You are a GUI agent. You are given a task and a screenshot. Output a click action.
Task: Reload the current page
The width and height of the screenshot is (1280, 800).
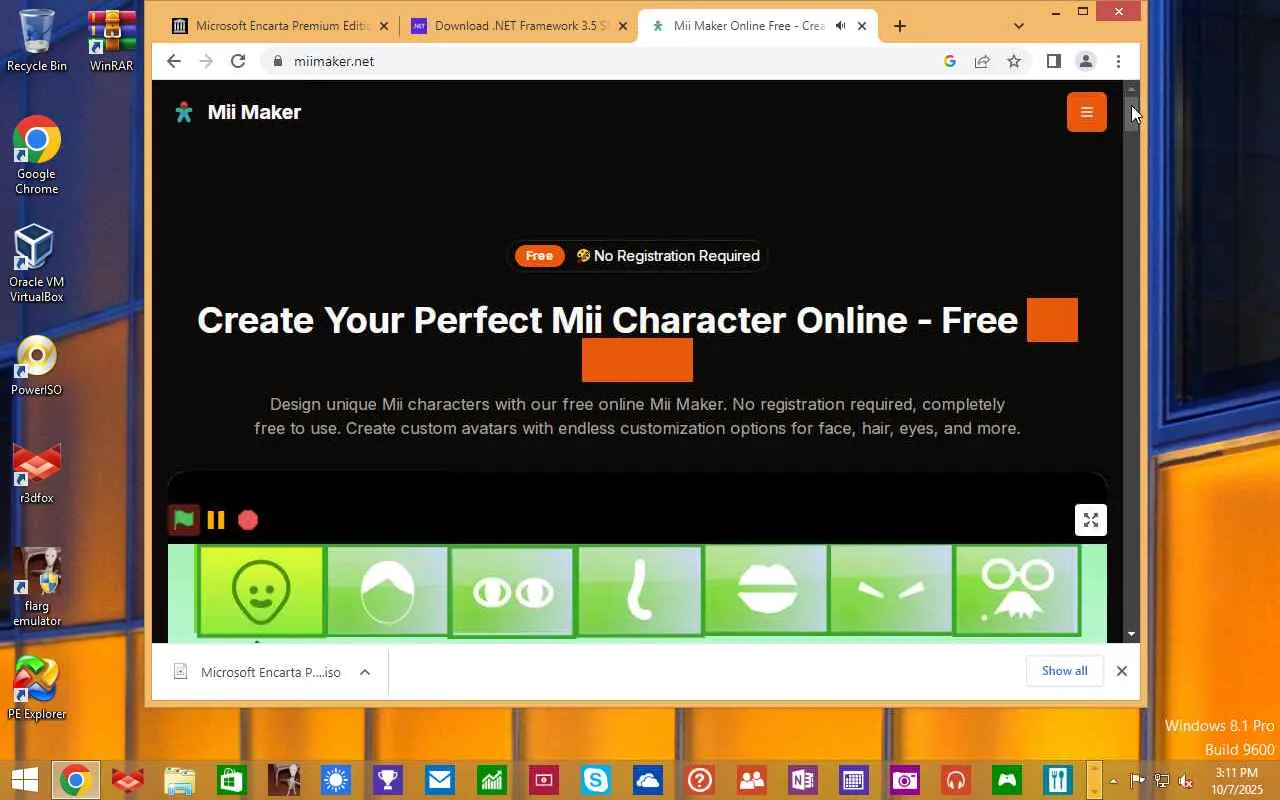tap(238, 61)
